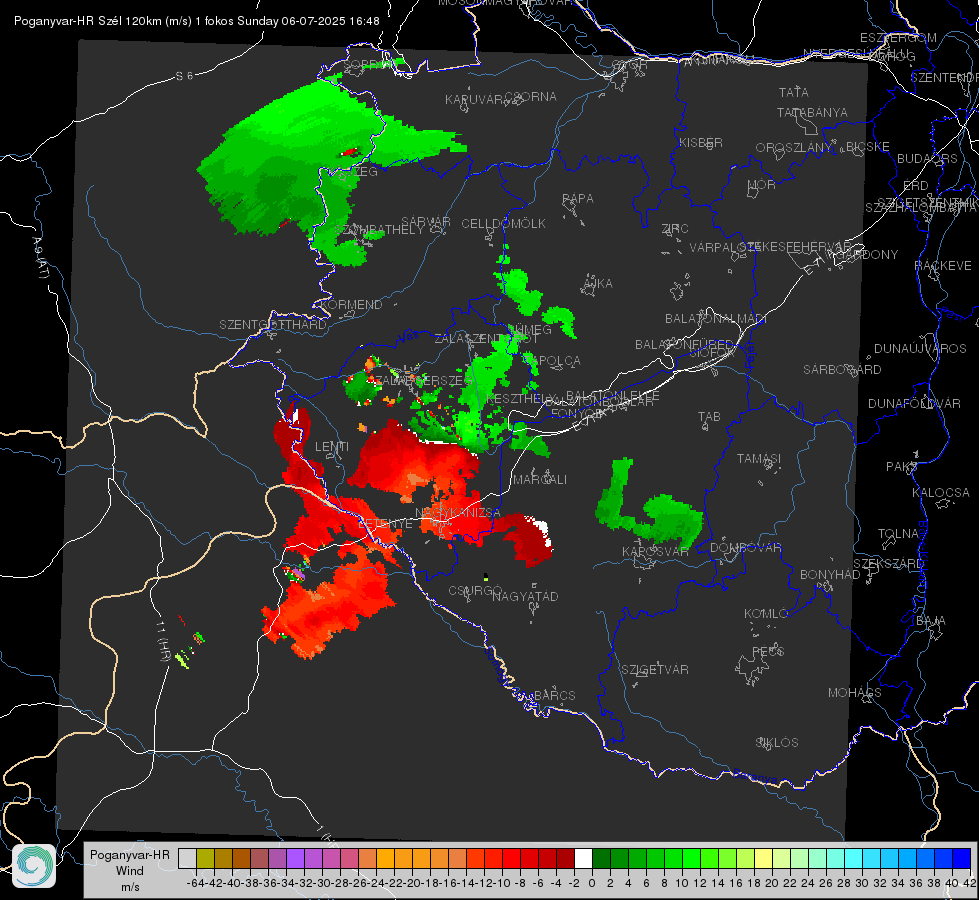
Task: Click the CSORNA city label
Action: 531,96
